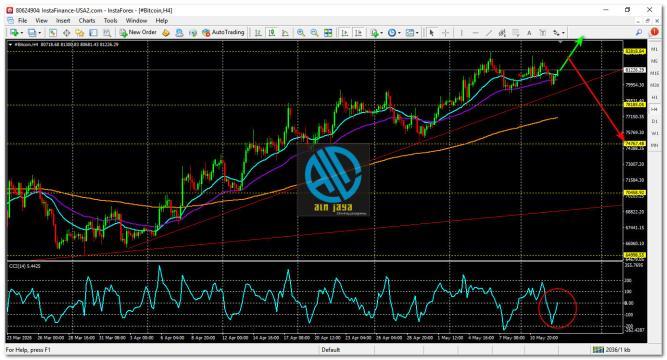
Task: Expand the New Chart dropdown arrow
Action: point(22,33)
